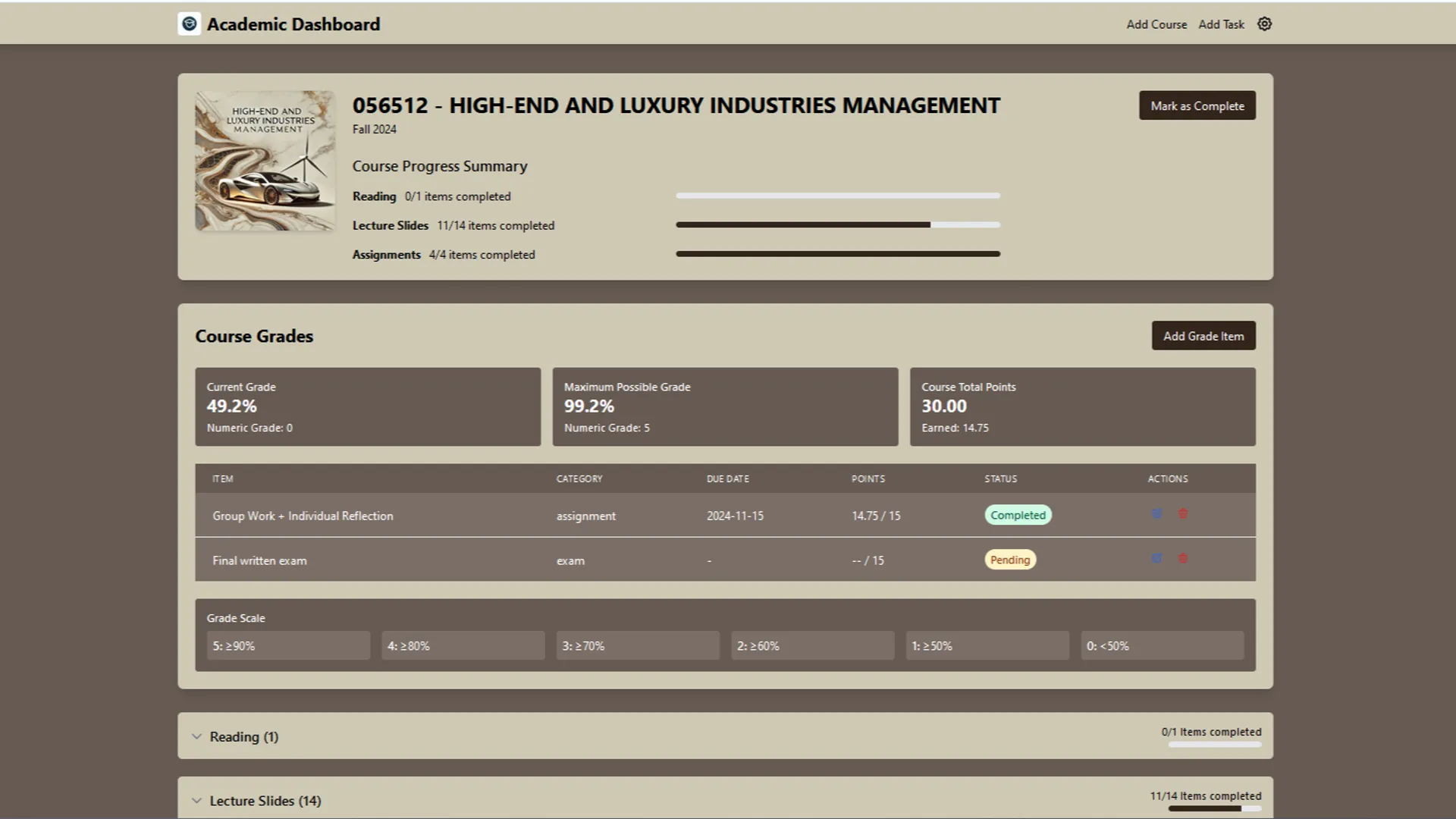Click the graduation cap dashboard logo
Screen dimensions: 1456x819
189,24
